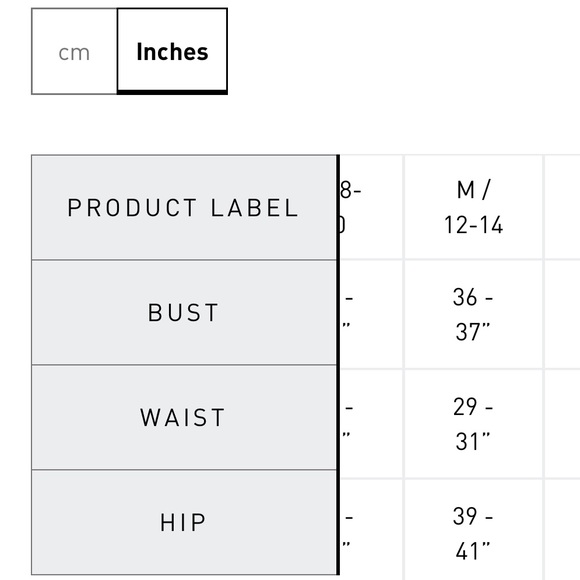Click the partially hidden bust cell
Screen dimensions: 580x580
pyautogui.click(x=371, y=314)
